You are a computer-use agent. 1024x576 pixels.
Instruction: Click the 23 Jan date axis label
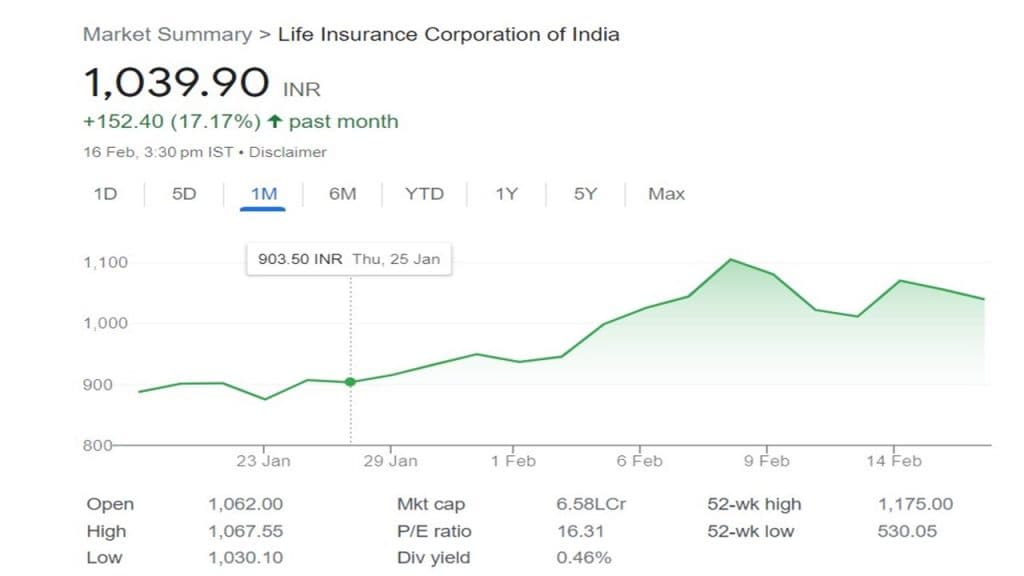(263, 461)
